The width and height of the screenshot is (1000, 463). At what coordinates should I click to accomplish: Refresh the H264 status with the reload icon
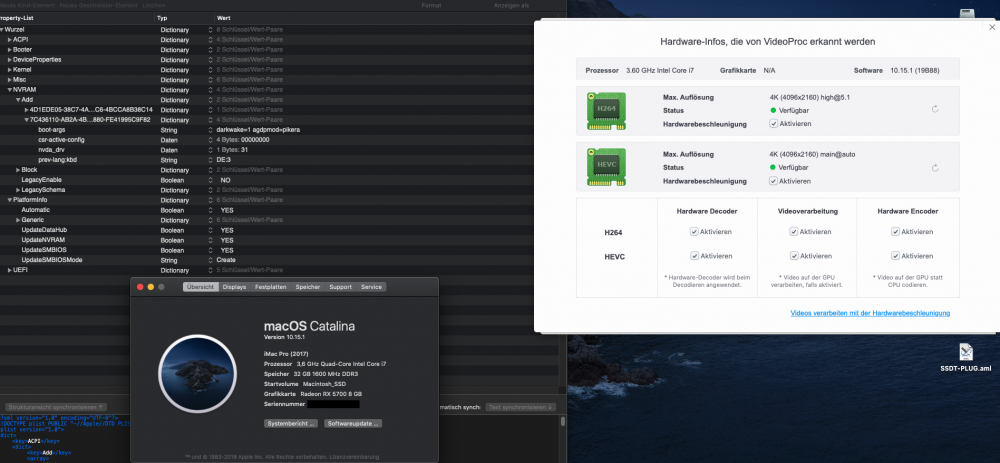(935, 109)
